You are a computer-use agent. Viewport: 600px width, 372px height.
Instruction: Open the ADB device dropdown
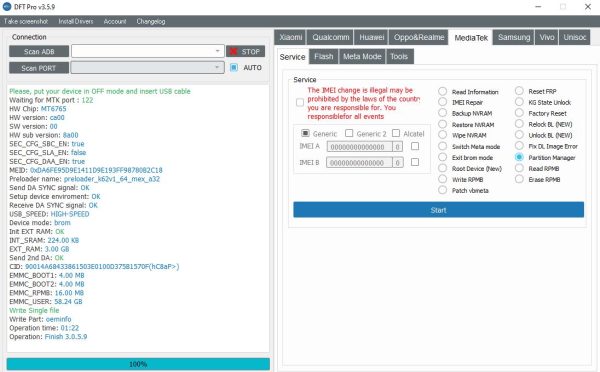click(148, 51)
